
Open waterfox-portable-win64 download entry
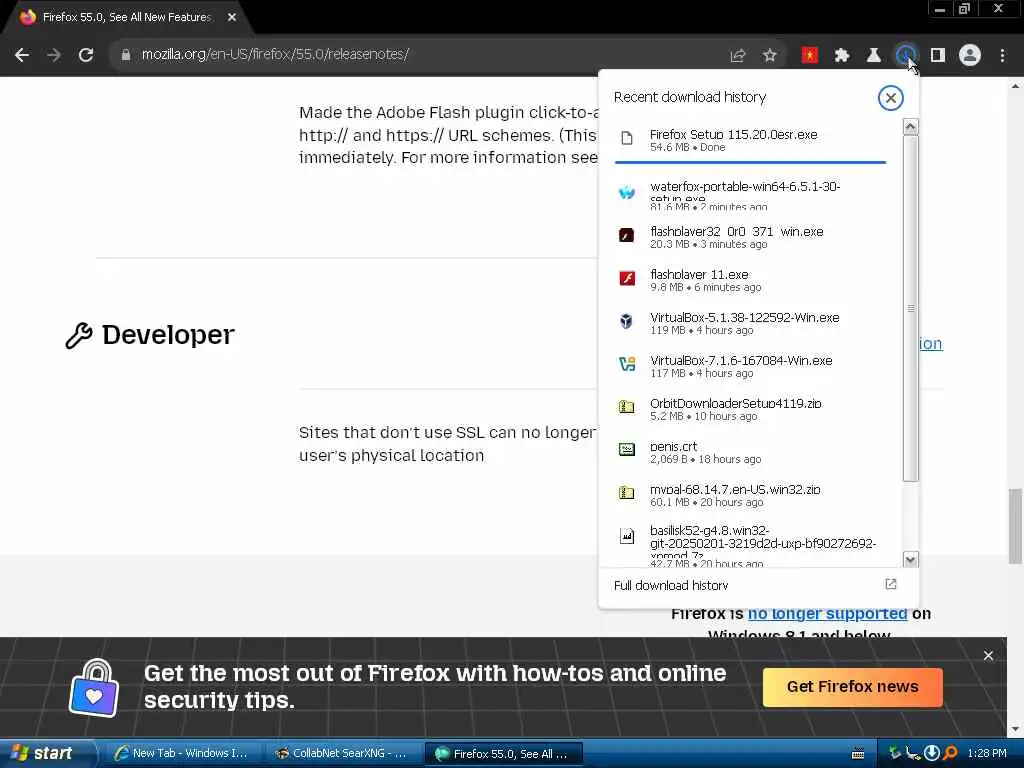(750, 193)
